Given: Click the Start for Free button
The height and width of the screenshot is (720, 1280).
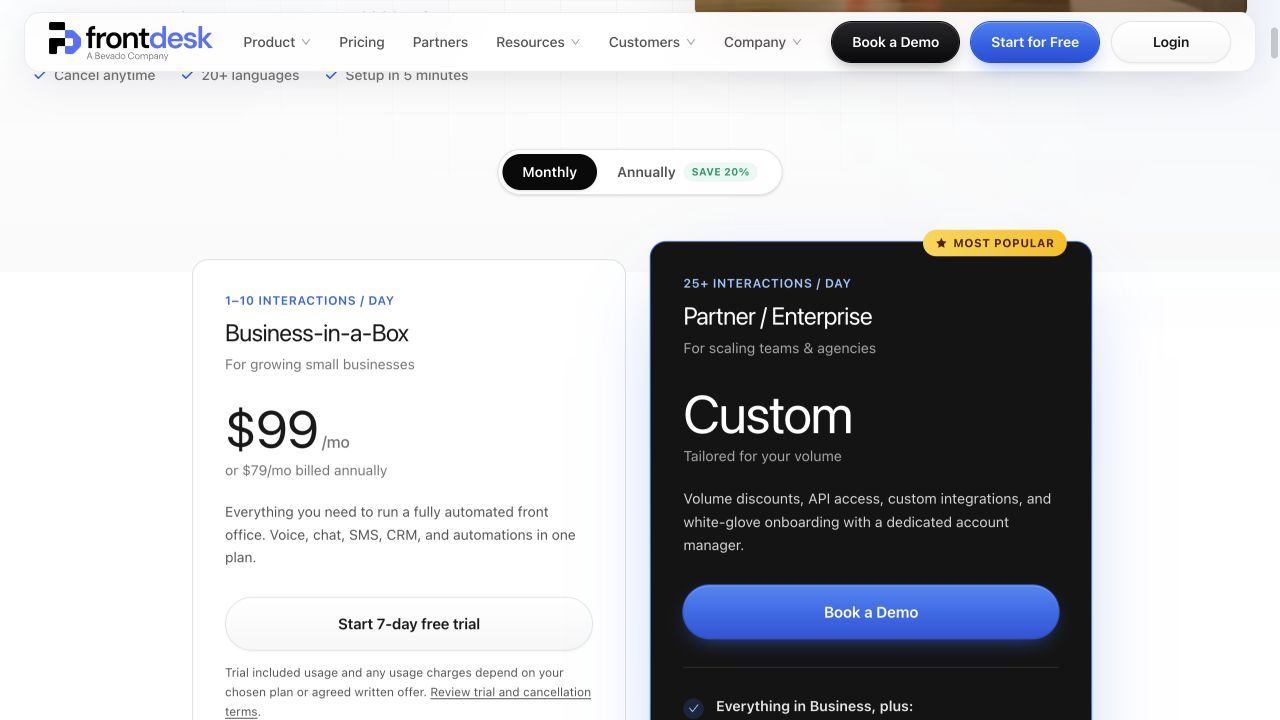Looking at the screenshot, I should tap(1035, 42).
